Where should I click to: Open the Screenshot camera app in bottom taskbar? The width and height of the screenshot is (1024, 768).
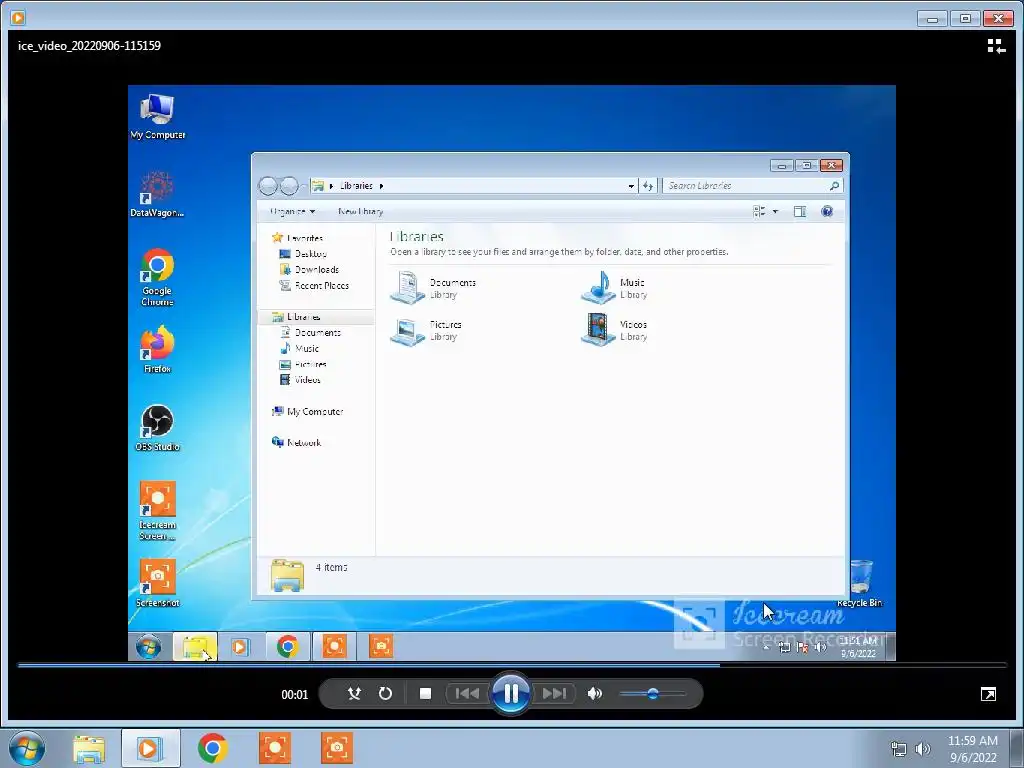[x=337, y=748]
